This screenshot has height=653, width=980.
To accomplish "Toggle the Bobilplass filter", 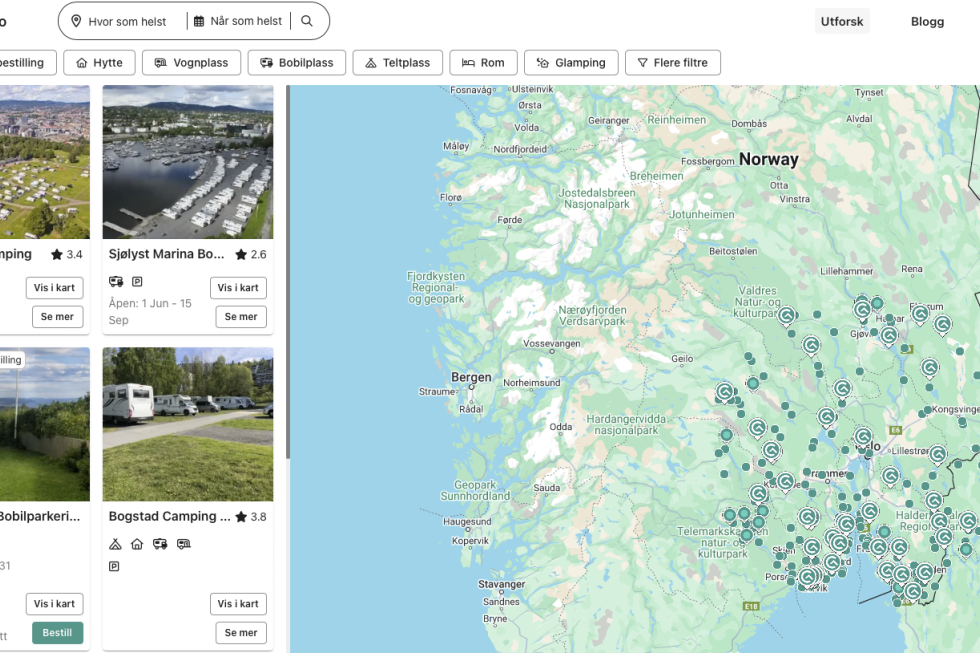I will (x=297, y=62).
